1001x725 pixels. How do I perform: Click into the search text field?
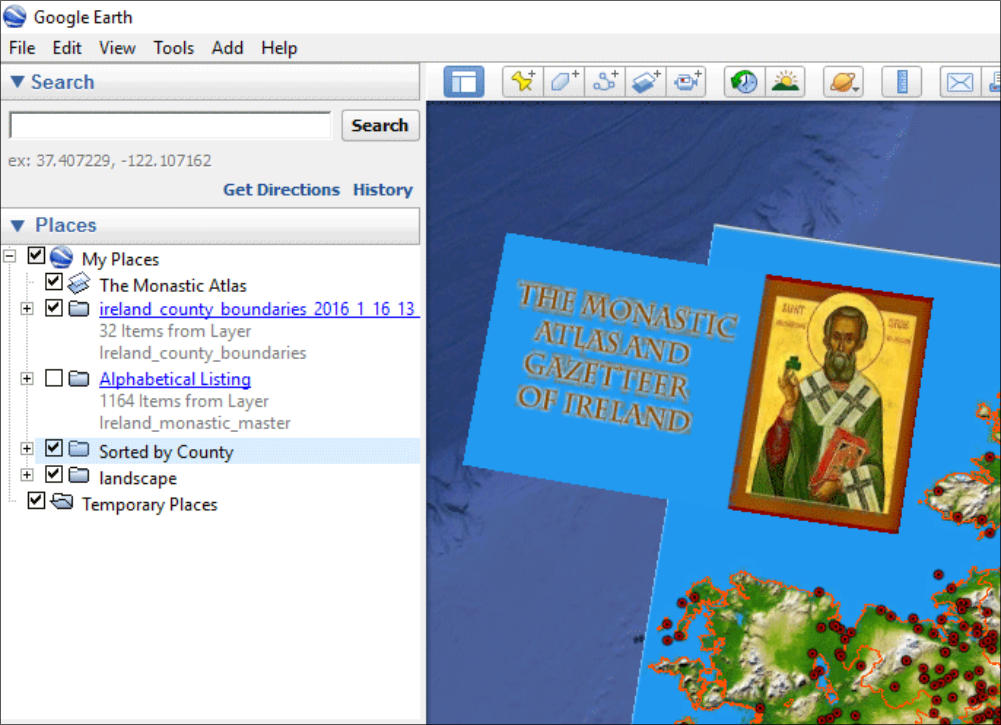(170, 125)
